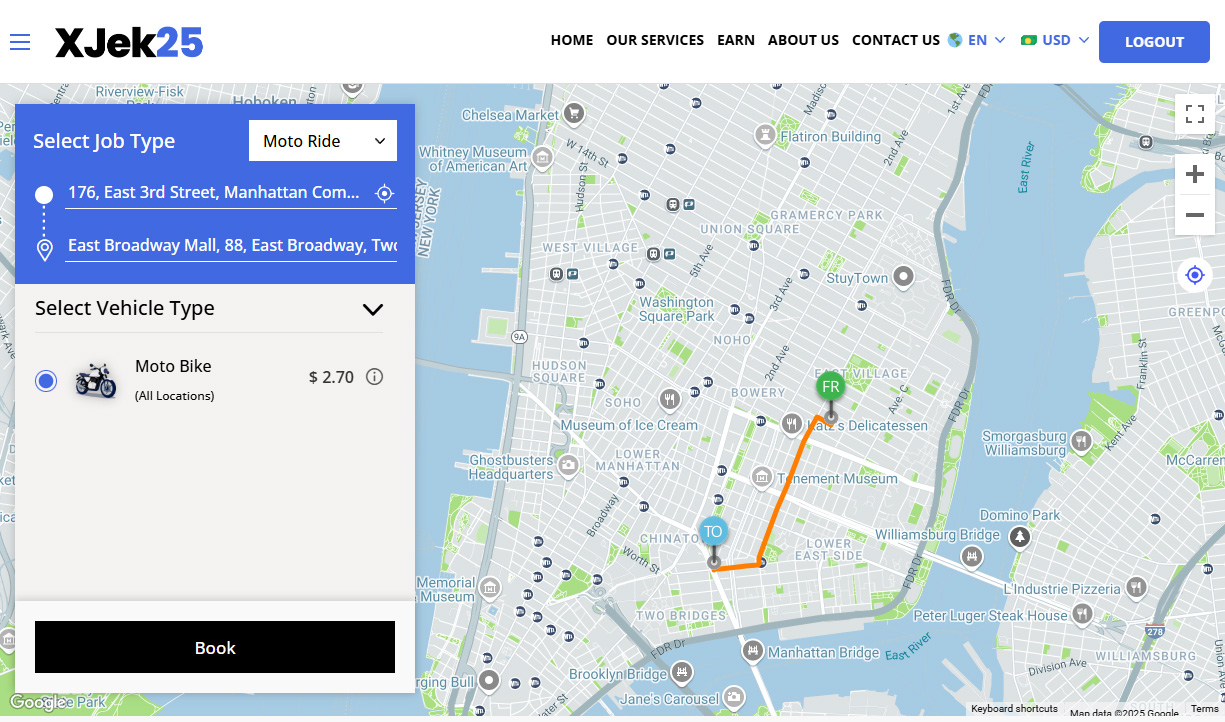Image resolution: width=1225 pixels, height=722 pixels.
Task: Select the Moto Bike radio button
Action: coord(46,381)
